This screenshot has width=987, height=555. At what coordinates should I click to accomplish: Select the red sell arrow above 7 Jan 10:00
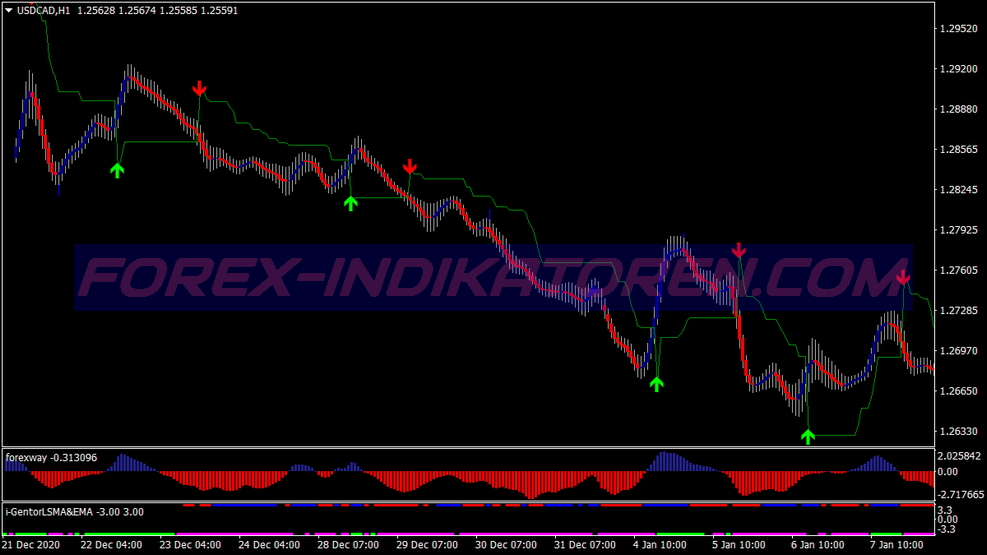903,277
